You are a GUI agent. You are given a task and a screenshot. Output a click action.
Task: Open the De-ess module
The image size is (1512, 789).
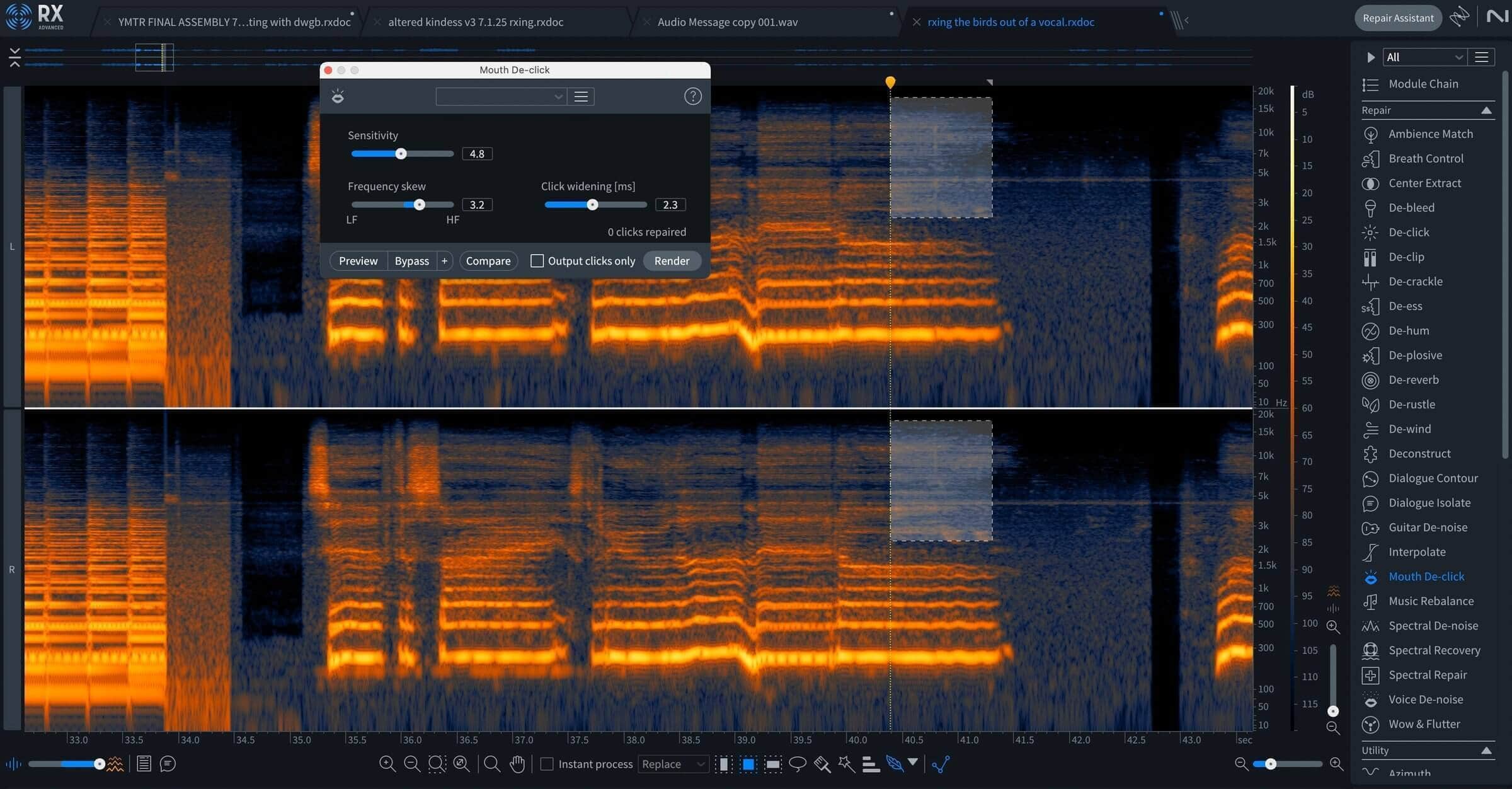[x=1393, y=306]
